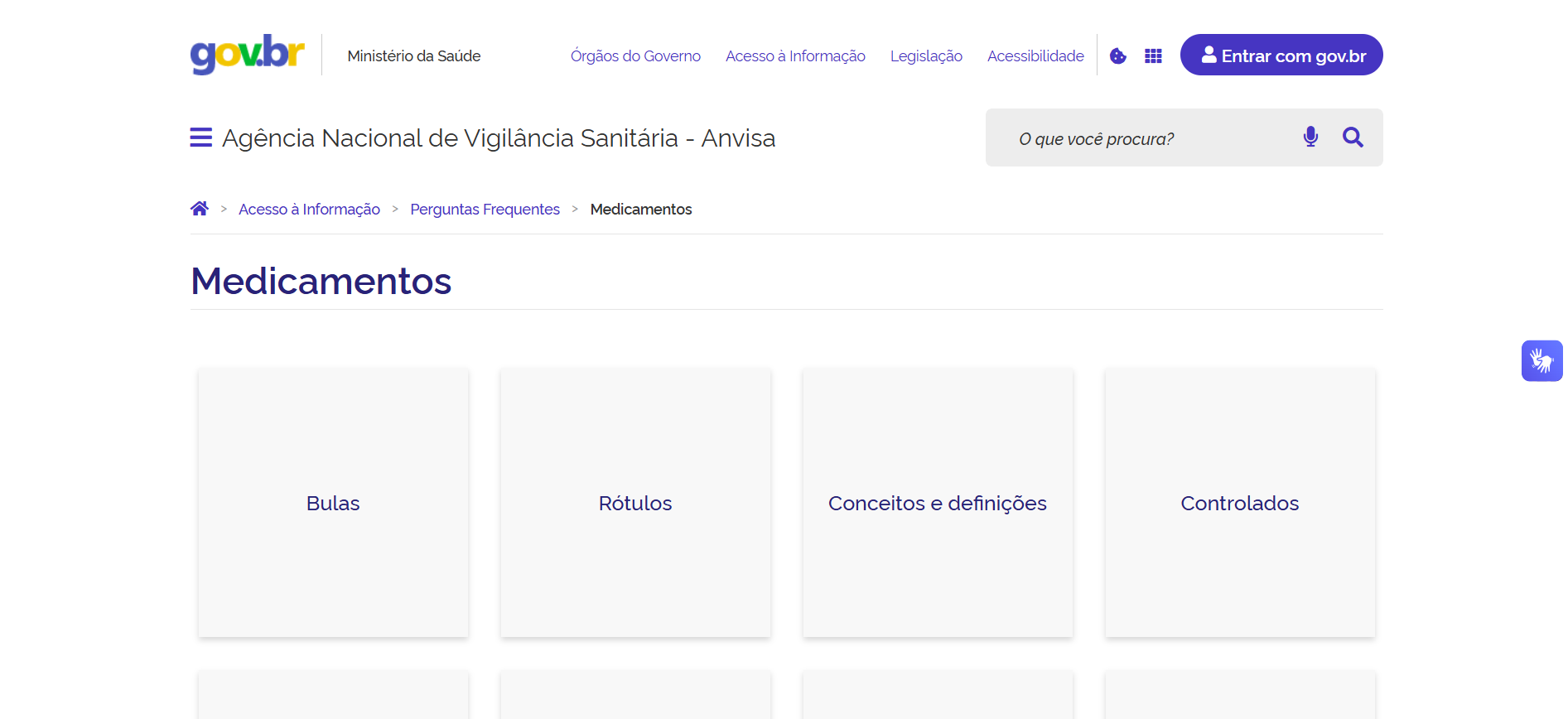Image resolution: width=1568 pixels, height=719 pixels.
Task: Open cookie preferences icon
Action: 1118,55
